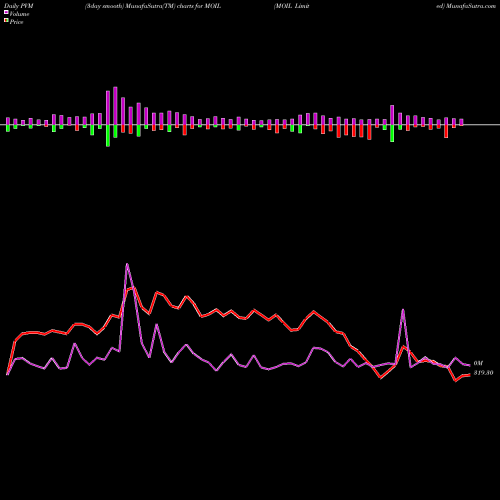
Task: Select the Price legend label
Action: [x=16, y=22]
